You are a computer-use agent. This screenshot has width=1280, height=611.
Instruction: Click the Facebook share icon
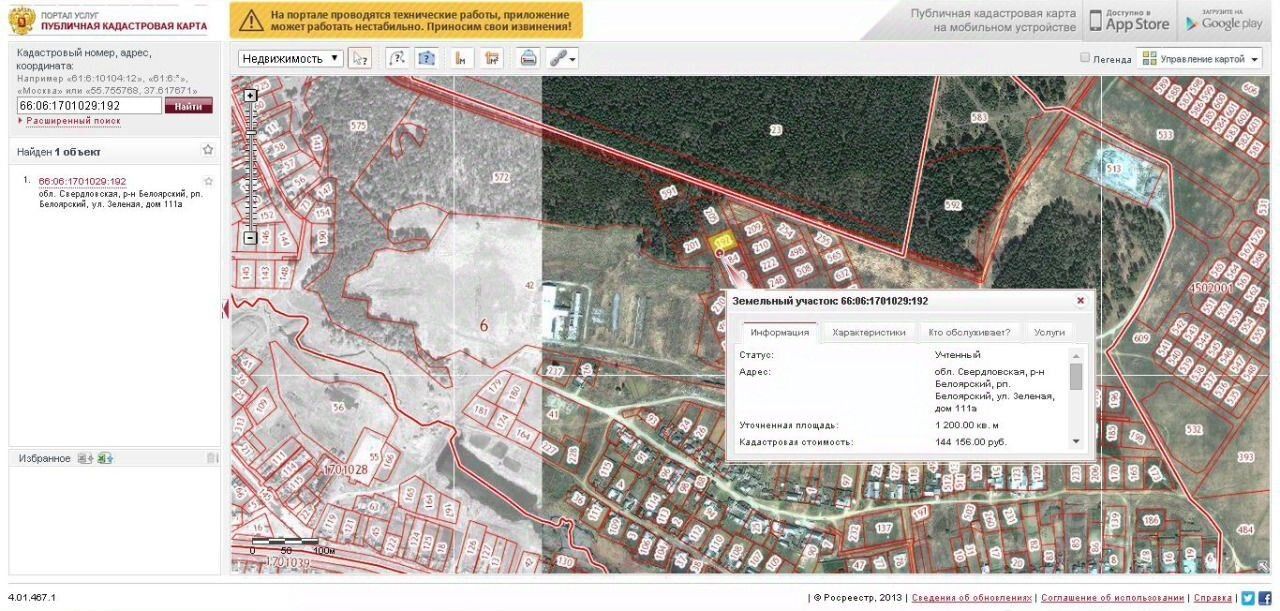click(1265, 598)
